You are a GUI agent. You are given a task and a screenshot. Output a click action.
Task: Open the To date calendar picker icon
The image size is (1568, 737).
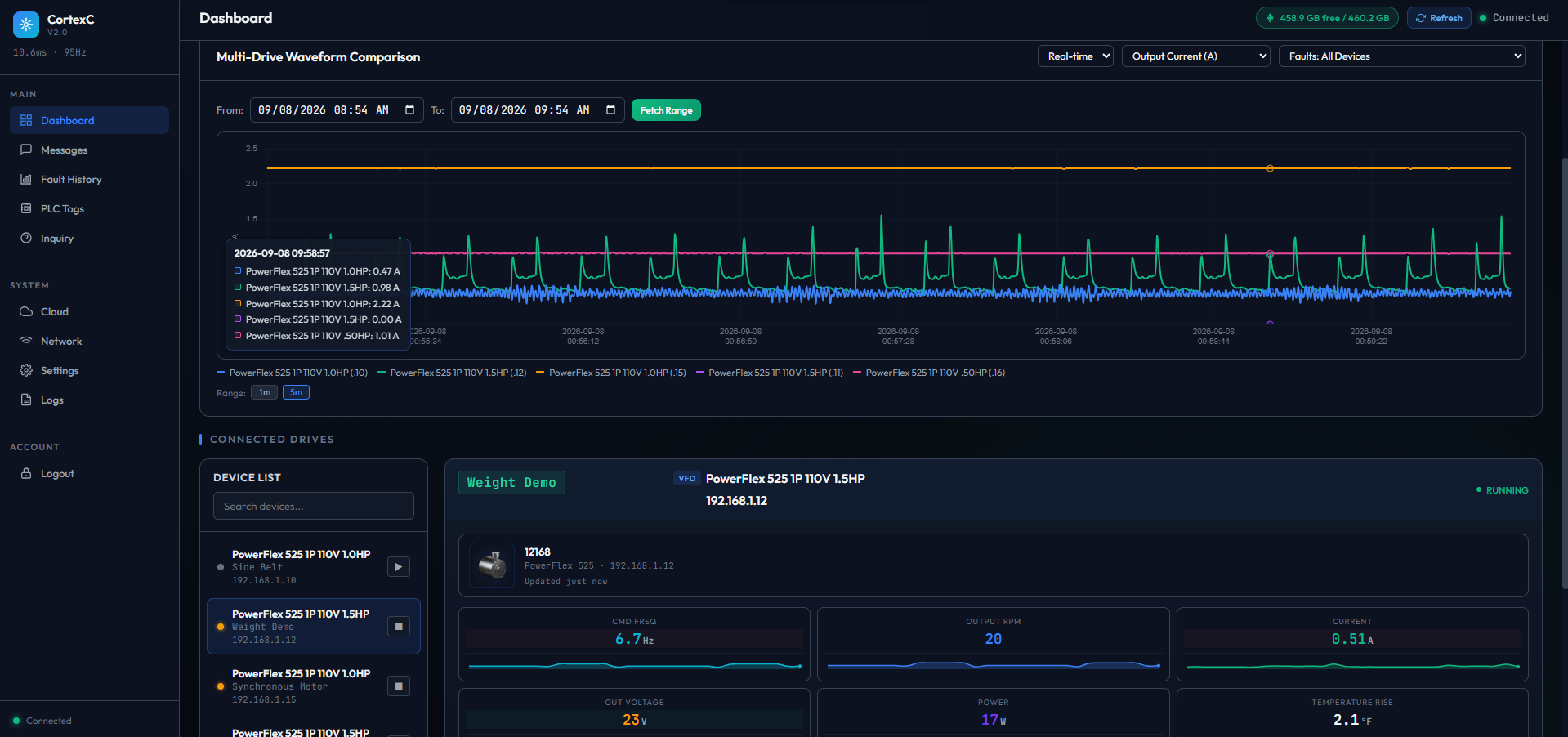[611, 109]
